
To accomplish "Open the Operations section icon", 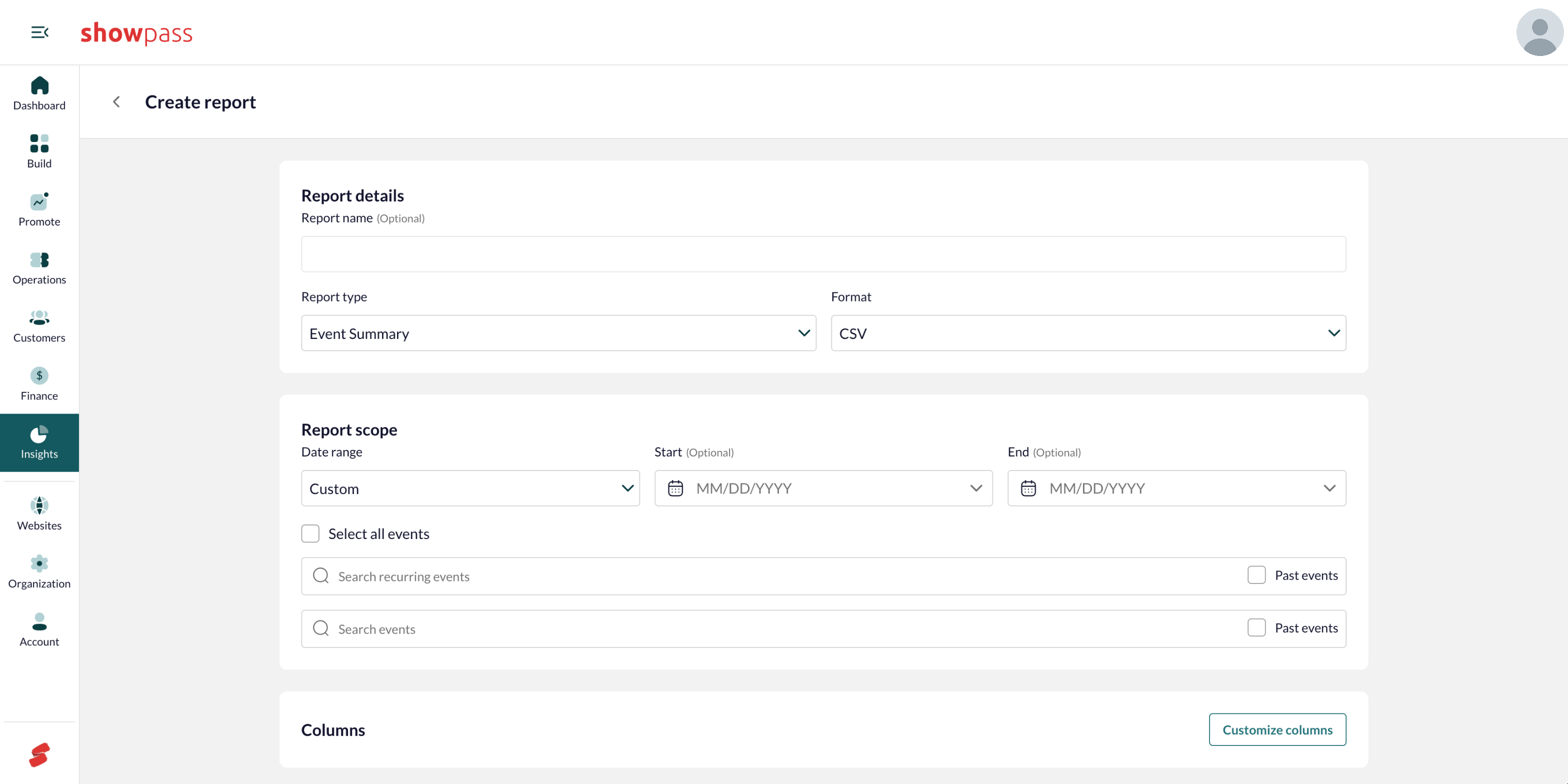I will point(39,260).
